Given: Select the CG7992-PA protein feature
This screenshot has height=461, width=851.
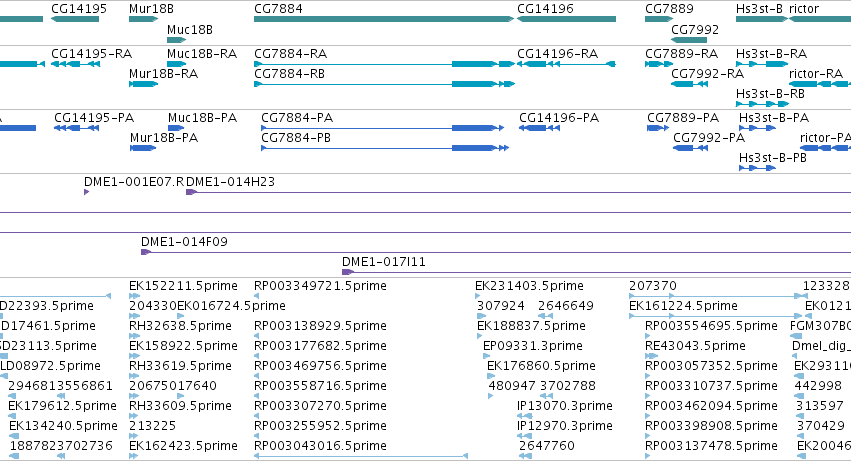Looking at the screenshot, I should coord(690,148).
